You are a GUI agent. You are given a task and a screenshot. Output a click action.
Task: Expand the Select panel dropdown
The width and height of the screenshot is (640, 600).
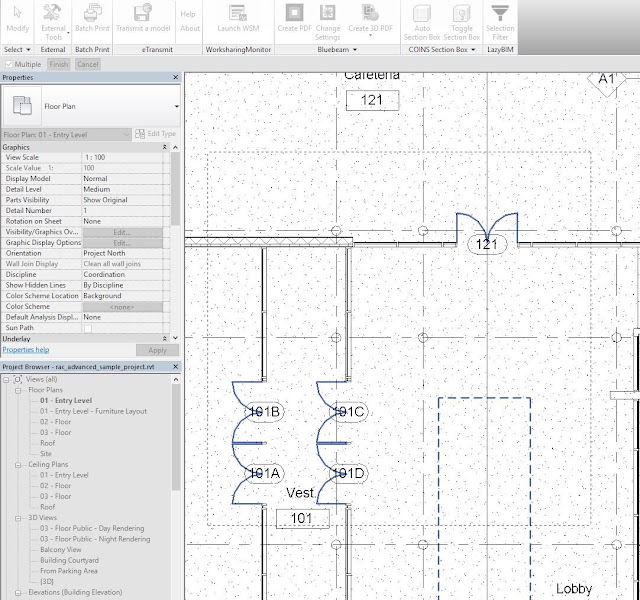coord(17,49)
